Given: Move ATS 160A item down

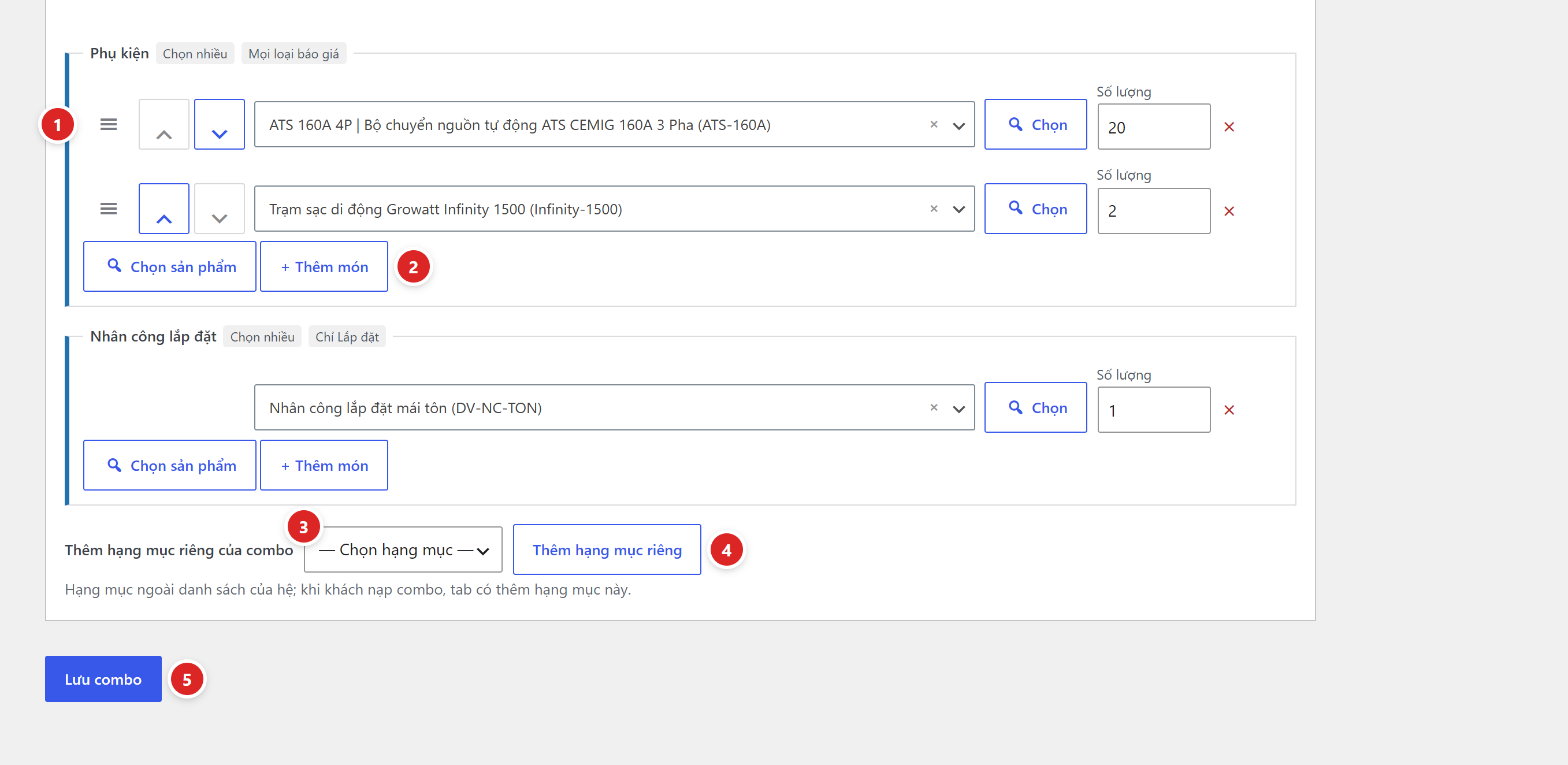Looking at the screenshot, I should pyautogui.click(x=219, y=124).
